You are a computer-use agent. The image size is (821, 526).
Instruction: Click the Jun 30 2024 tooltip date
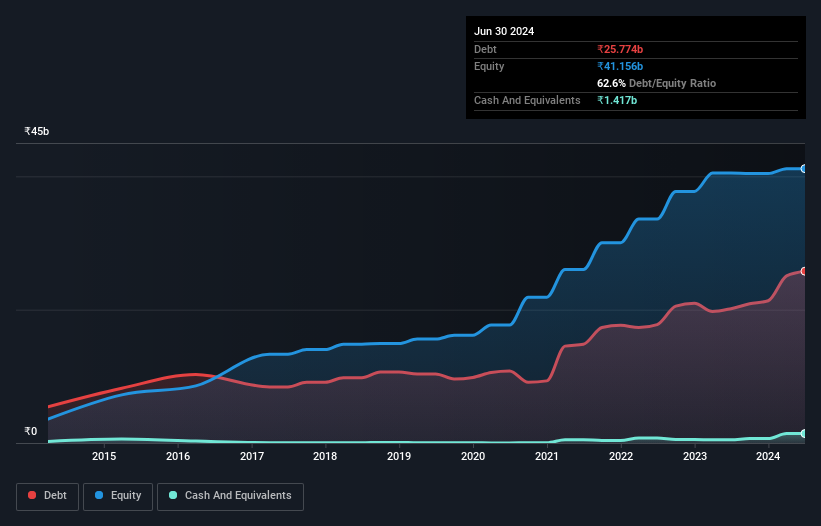click(x=504, y=31)
